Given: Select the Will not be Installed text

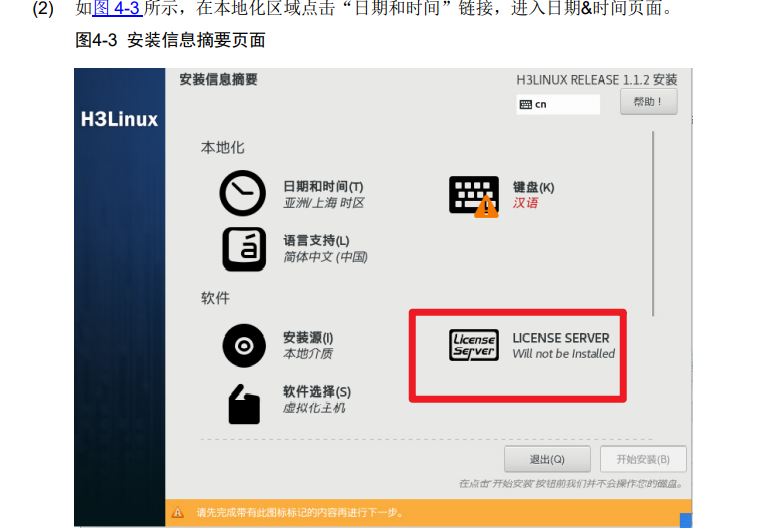Looking at the screenshot, I should (564, 354).
